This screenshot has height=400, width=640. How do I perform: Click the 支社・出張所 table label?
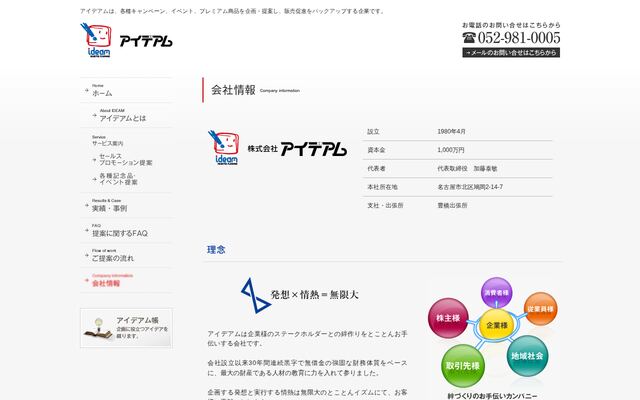(x=385, y=205)
